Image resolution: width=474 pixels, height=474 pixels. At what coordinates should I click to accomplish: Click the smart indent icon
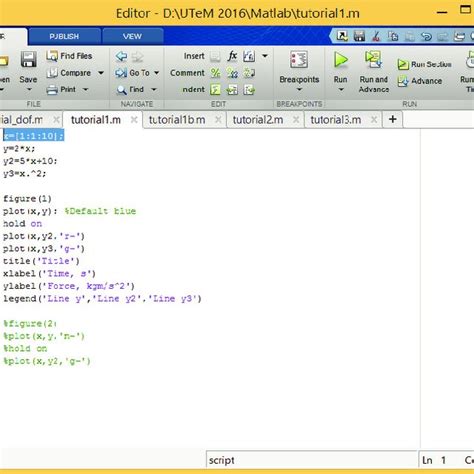tap(215, 89)
